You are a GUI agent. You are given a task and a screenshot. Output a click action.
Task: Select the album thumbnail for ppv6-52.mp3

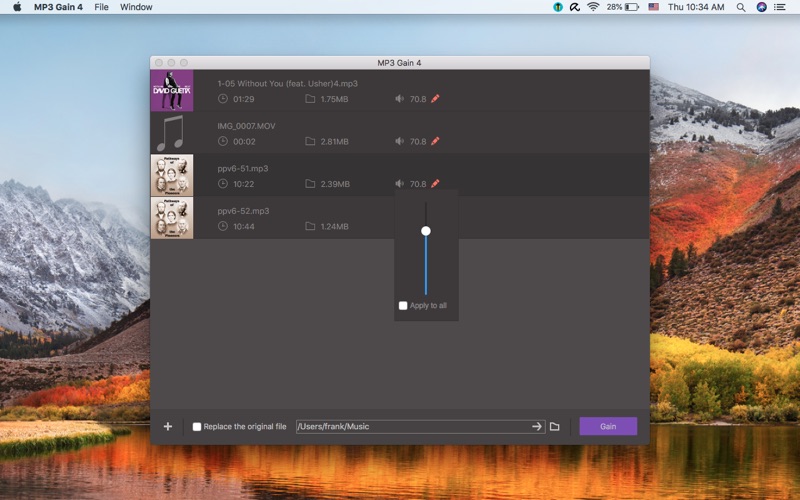172,218
